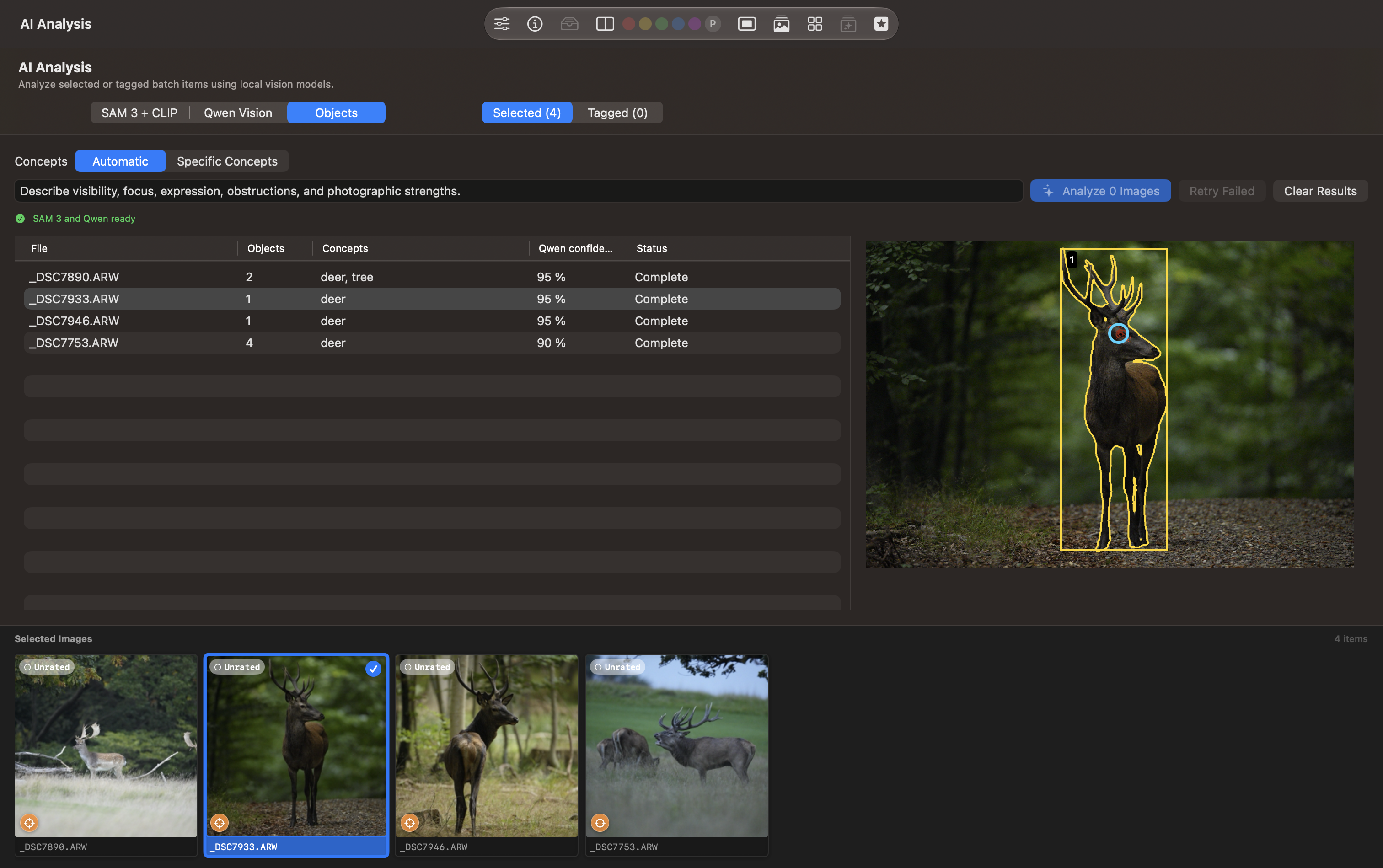Image resolution: width=1383 pixels, height=868 pixels.
Task: Click the green ready status checkmark
Action: pos(20,219)
